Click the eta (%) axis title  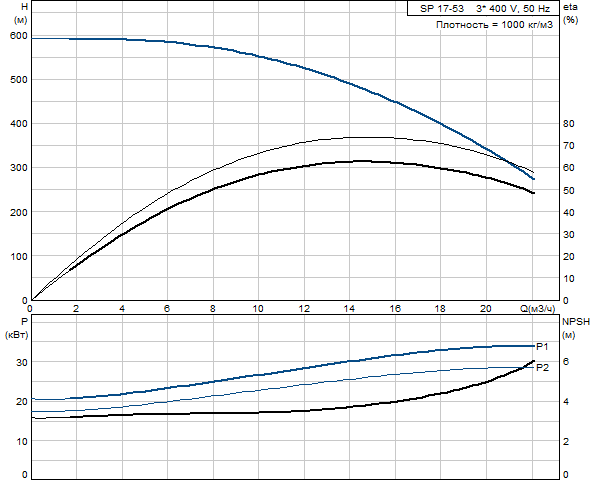570,14
